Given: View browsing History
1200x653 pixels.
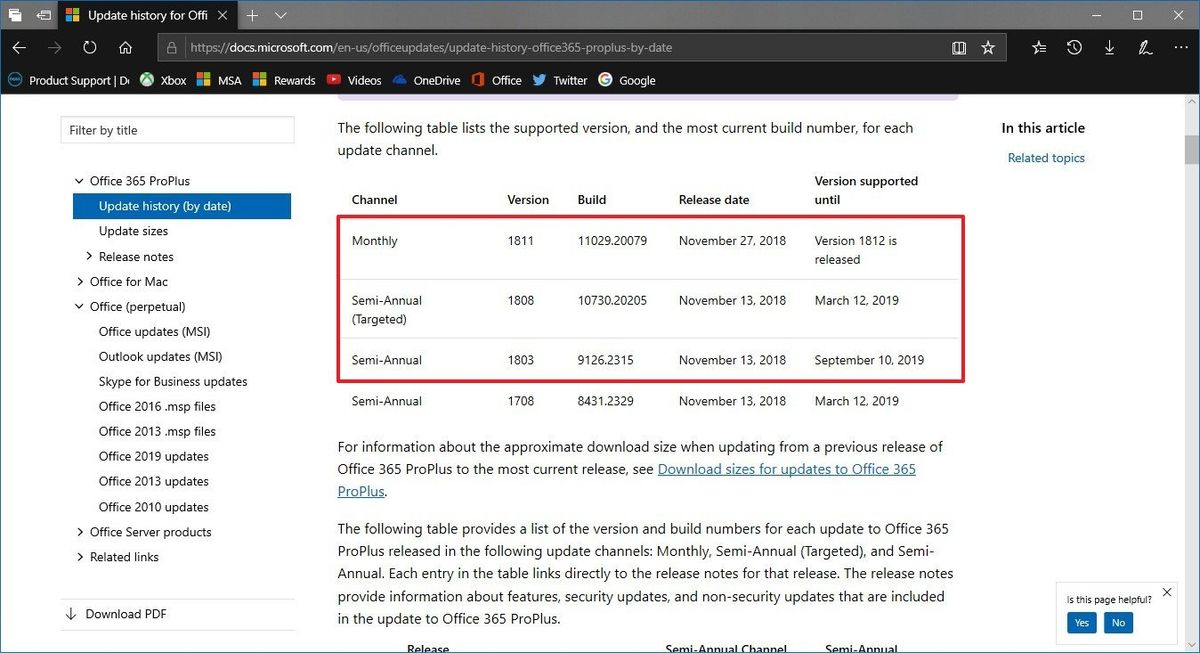Looking at the screenshot, I should 1074,47.
